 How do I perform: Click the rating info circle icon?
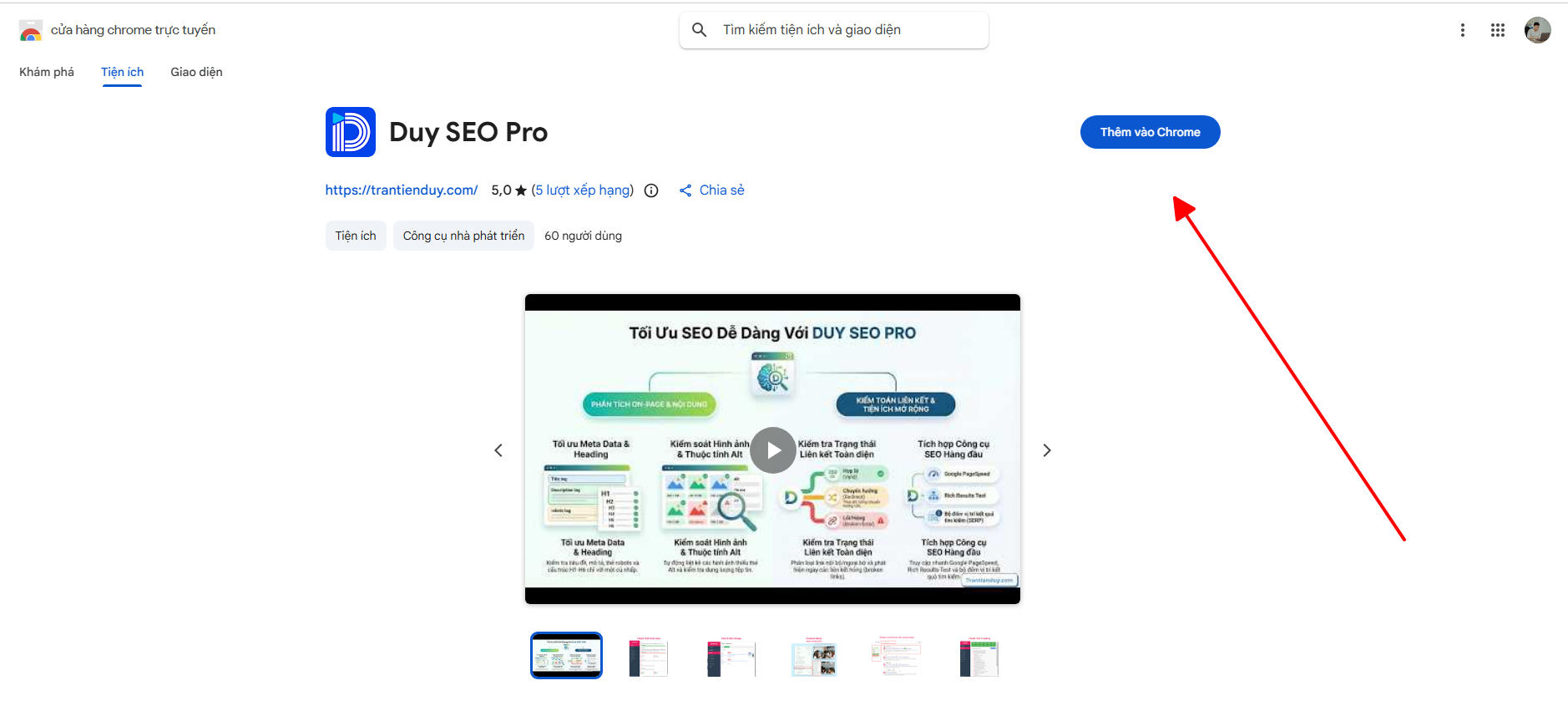click(x=651, y=190)
